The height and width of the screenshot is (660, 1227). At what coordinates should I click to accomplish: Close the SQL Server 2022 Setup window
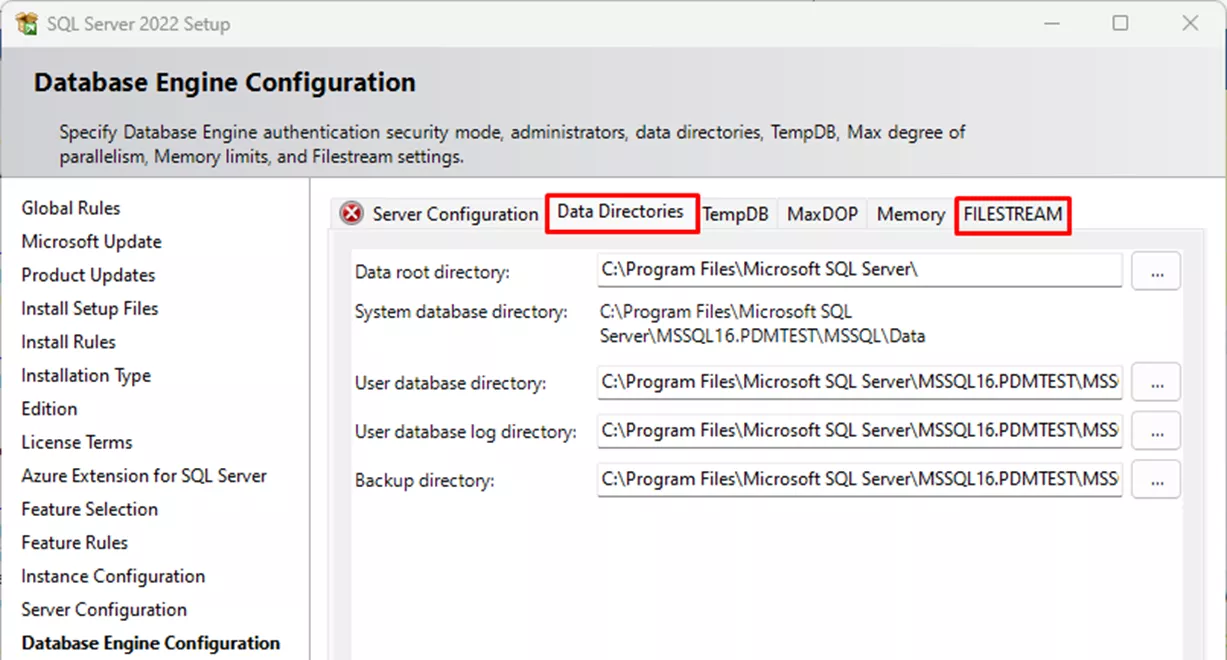(x=1190, y=23)
